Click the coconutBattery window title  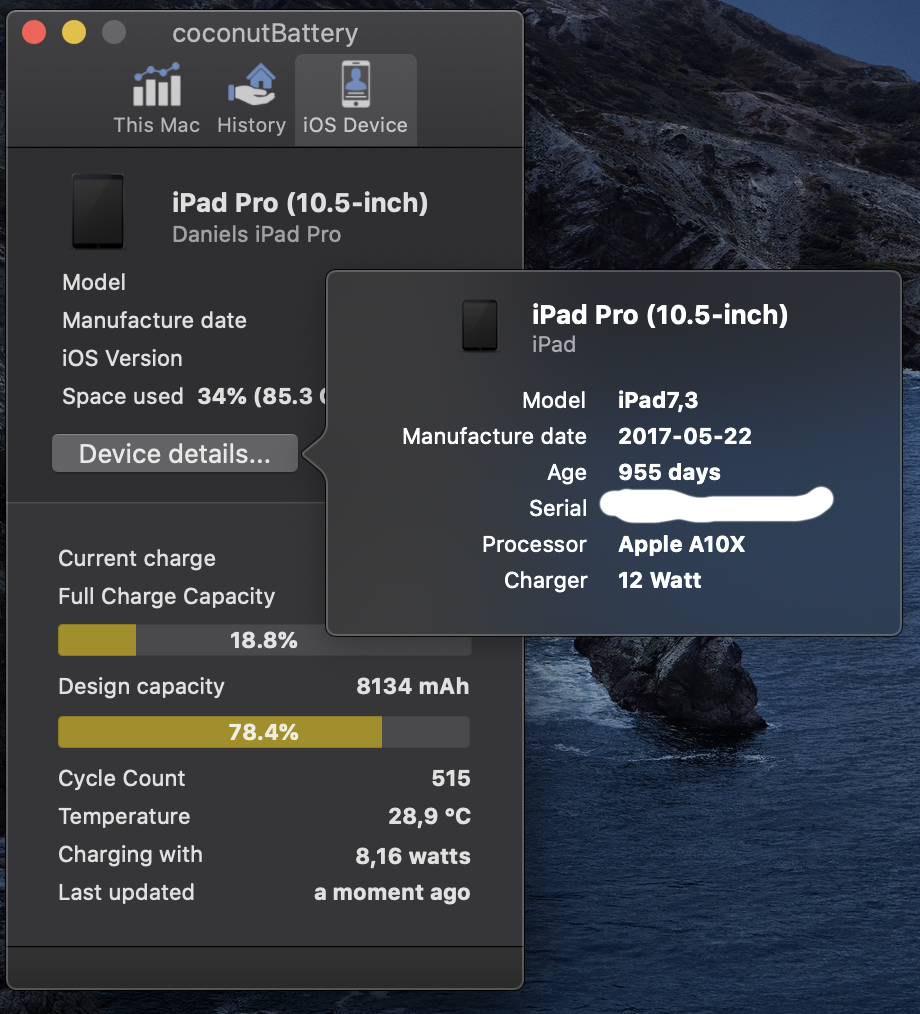(265, 33)
